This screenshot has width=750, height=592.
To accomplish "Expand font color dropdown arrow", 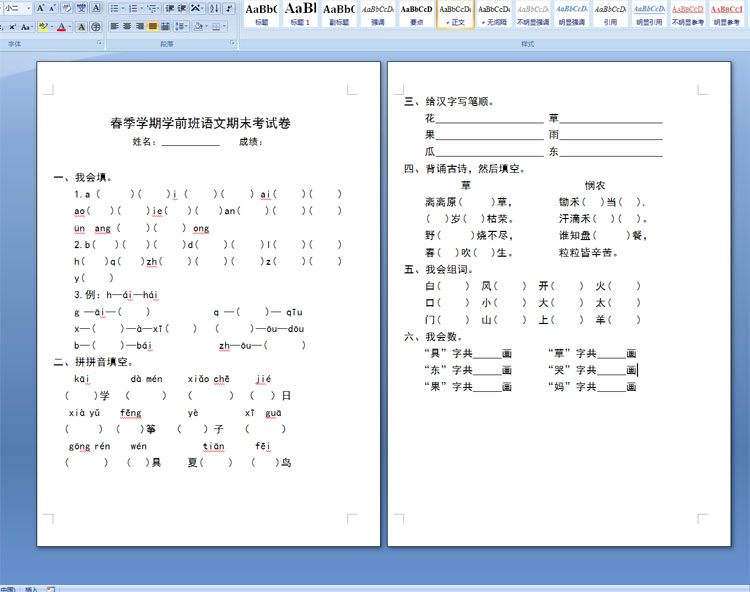I will click(69, 27).
